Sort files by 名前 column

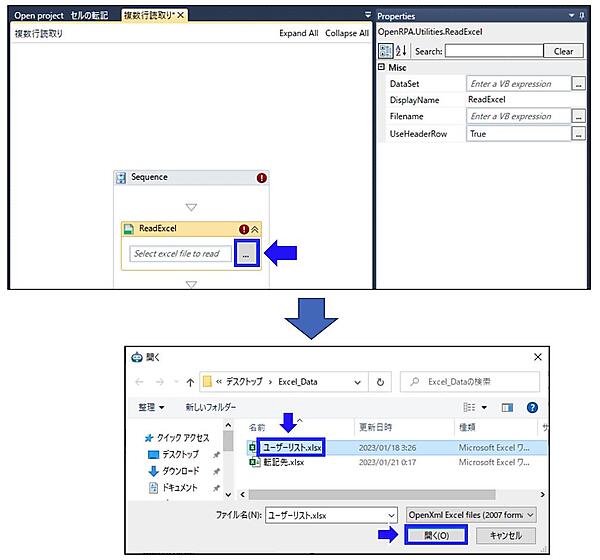pyautogui.click(x=257, y=427)
